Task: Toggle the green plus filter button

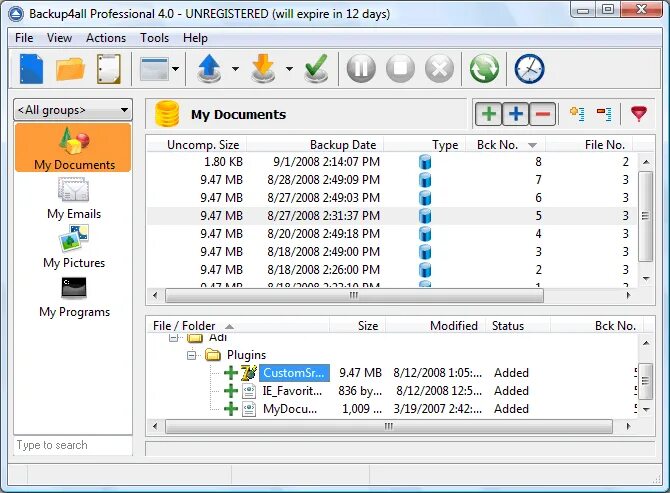Action: click(x=489, y=114)
